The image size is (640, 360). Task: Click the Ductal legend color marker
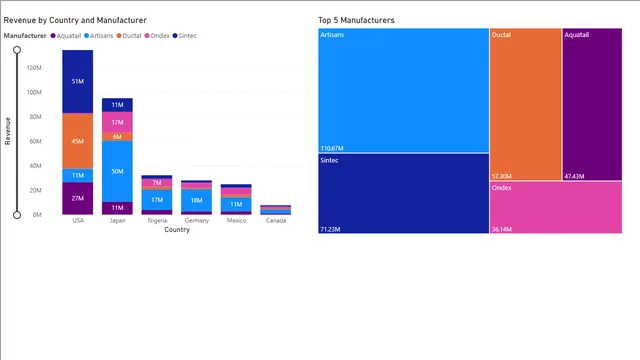[x=119, y=36]
